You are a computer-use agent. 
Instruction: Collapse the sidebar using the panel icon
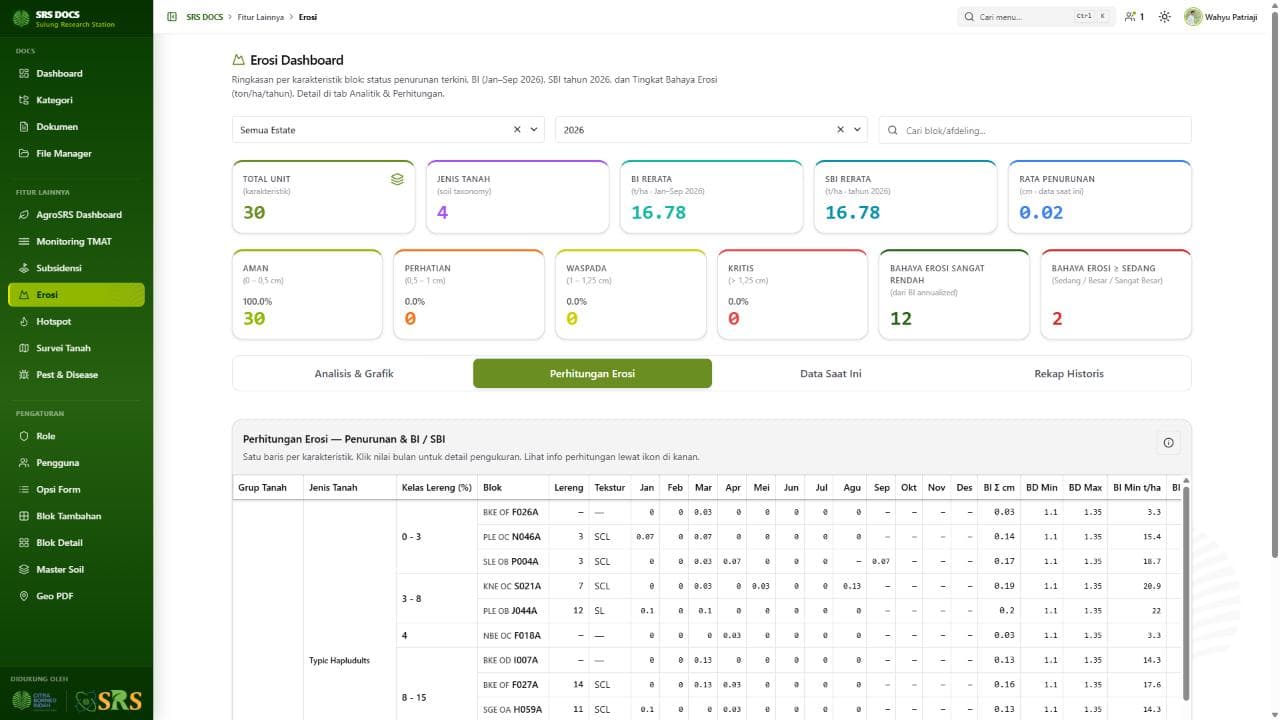[x=172, y=17]
